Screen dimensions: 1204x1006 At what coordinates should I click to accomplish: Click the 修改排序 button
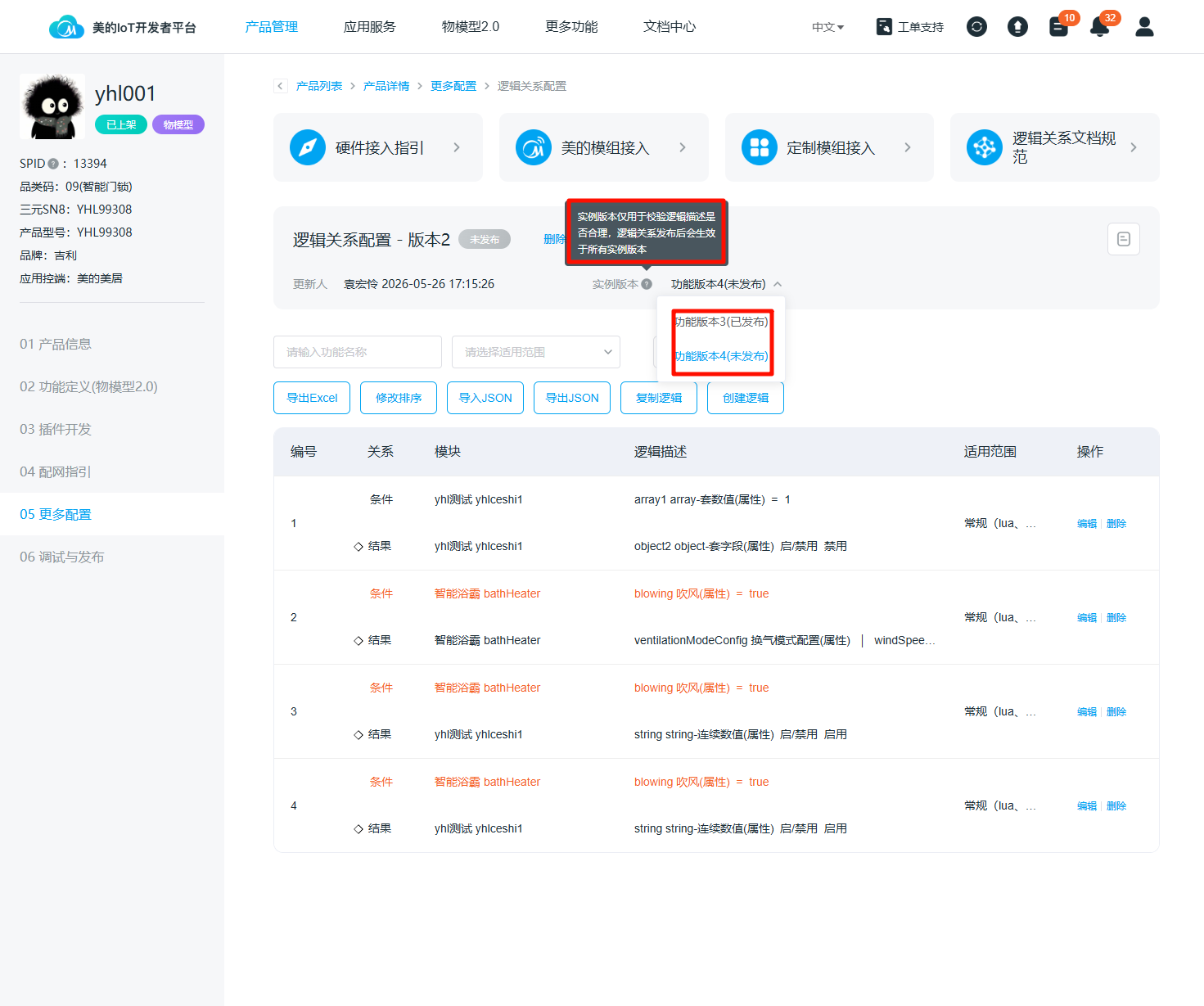tap(399, 398)
